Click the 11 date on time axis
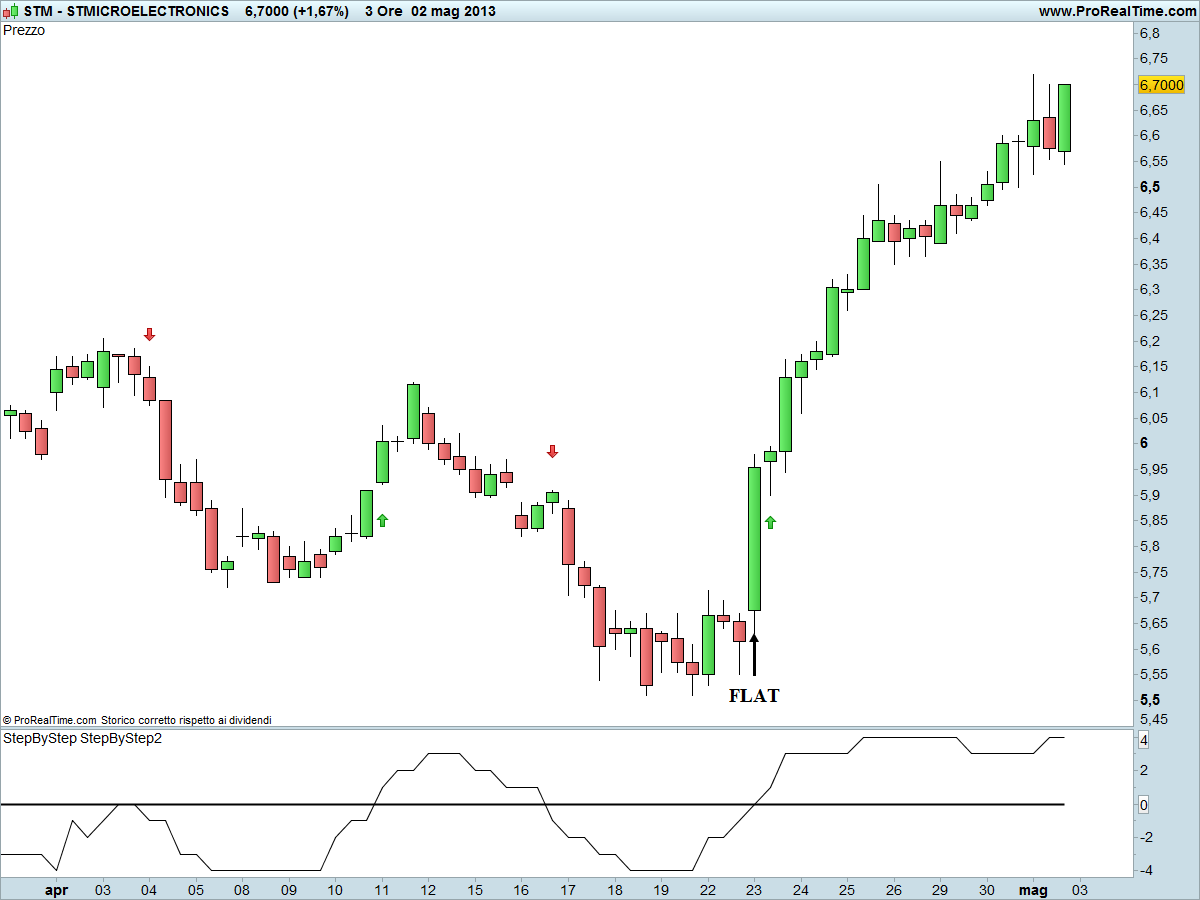The height and width of the screenshot is (900, 1200). point(381,888)
